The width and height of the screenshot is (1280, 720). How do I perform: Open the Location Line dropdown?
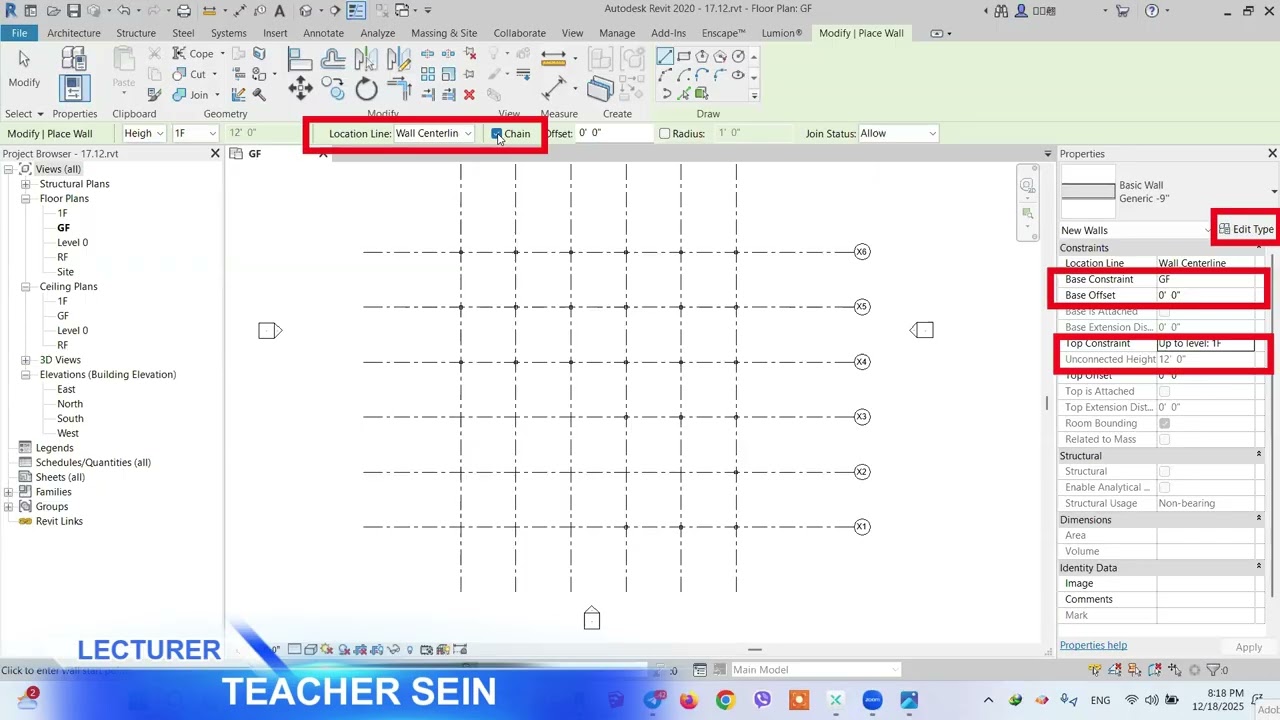[x=434, y=134]
